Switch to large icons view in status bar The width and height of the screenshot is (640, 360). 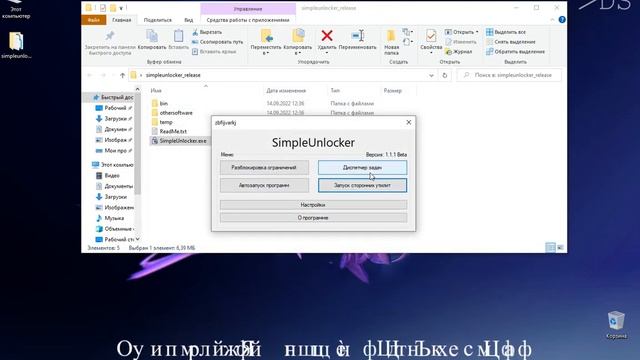[x=560, y=247]
